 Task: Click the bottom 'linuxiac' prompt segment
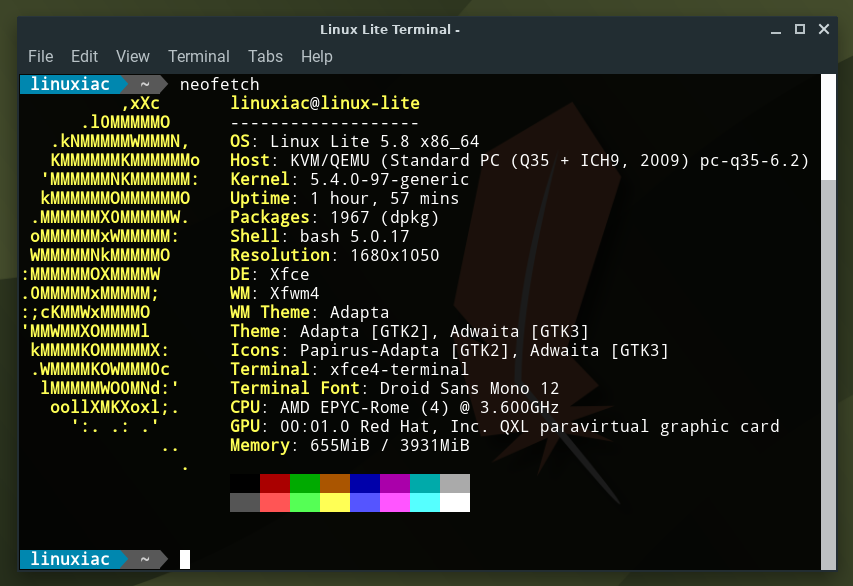70,559
